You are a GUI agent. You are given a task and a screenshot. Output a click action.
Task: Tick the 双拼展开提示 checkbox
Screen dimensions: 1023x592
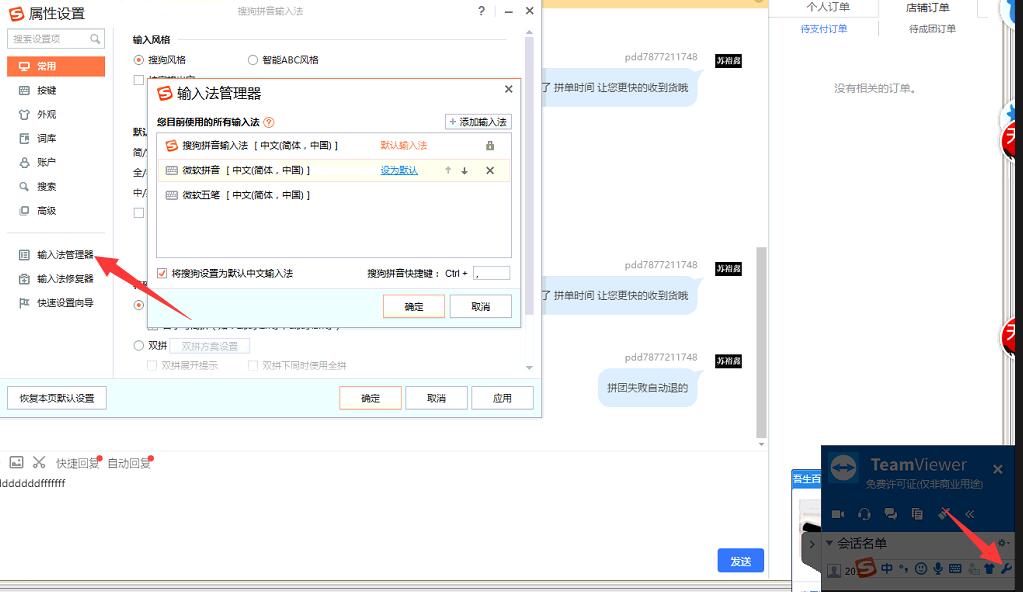tap(151, 366)
